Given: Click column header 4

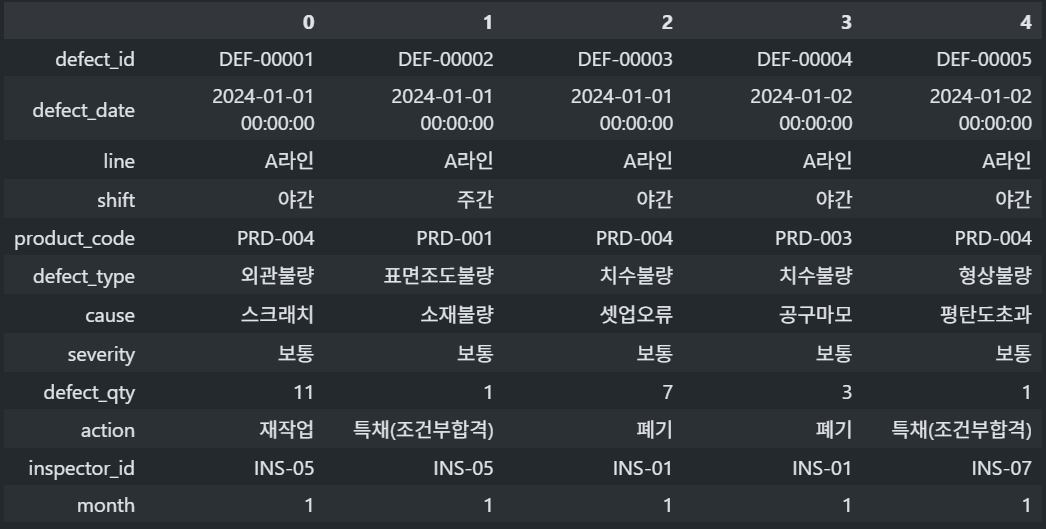Looking at the screenshot, I should click(1025, 21).
